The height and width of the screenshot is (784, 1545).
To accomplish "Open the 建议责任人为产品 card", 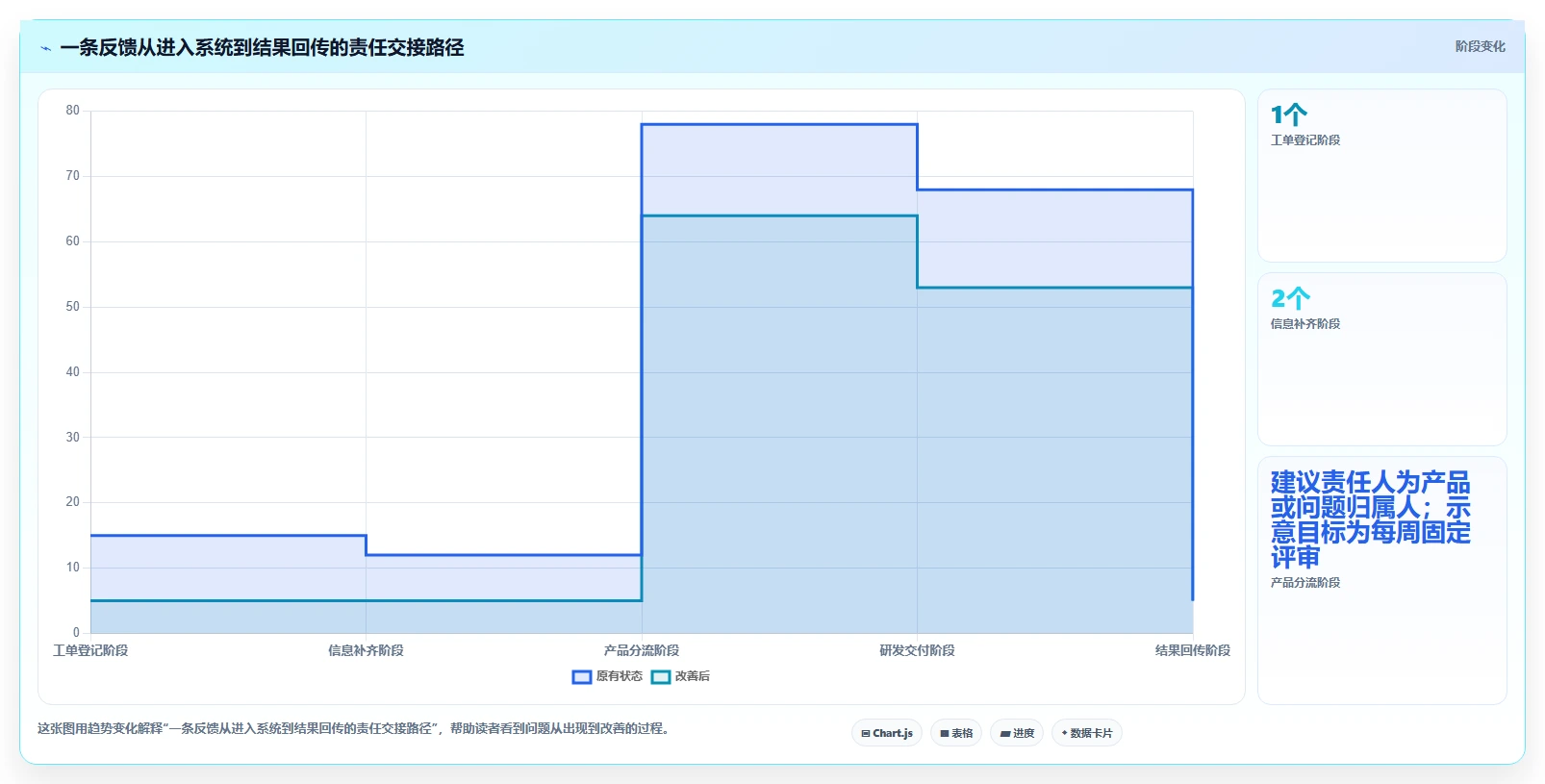I will [1382, 580].
